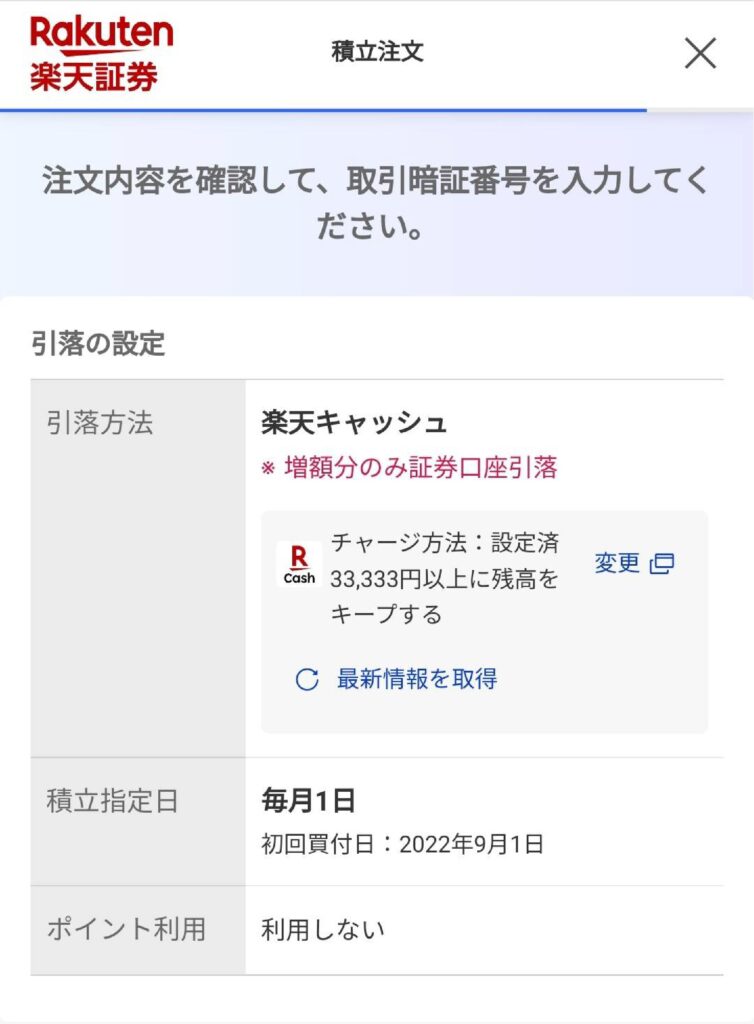Click the ポイント利用 row label
This screenshot has width=754, height=1024.
tap(126, 929)
